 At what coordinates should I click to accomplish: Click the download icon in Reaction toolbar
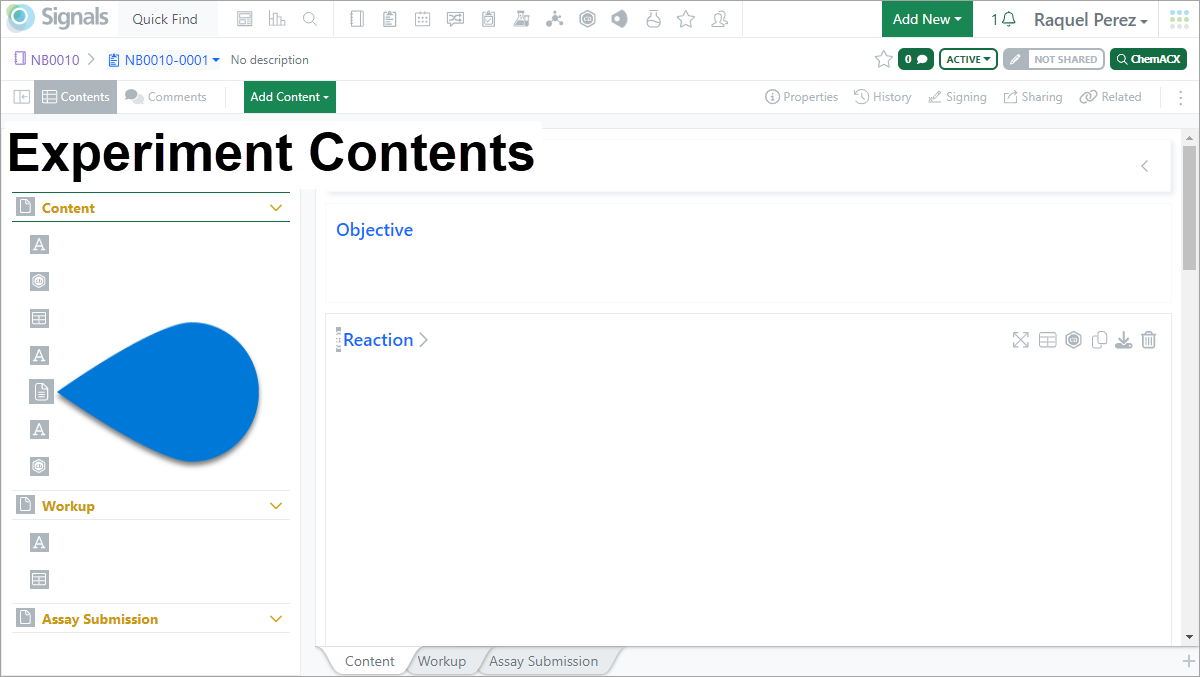(x=1124, y=340)
